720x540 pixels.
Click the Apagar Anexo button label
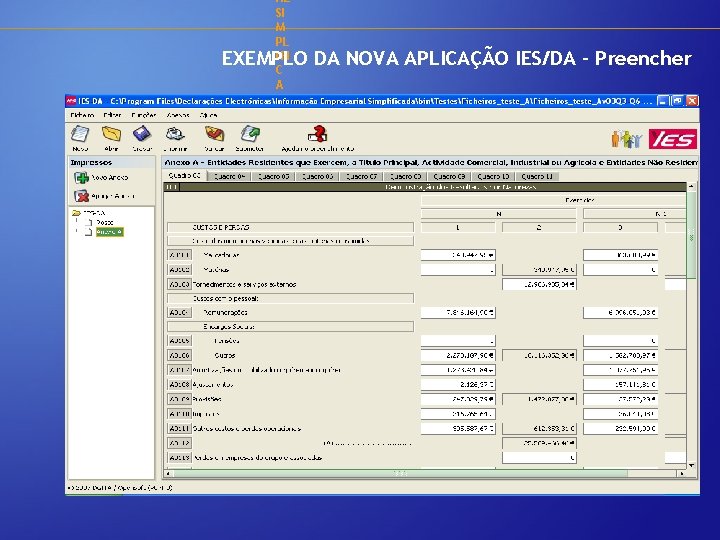point(113,196)
